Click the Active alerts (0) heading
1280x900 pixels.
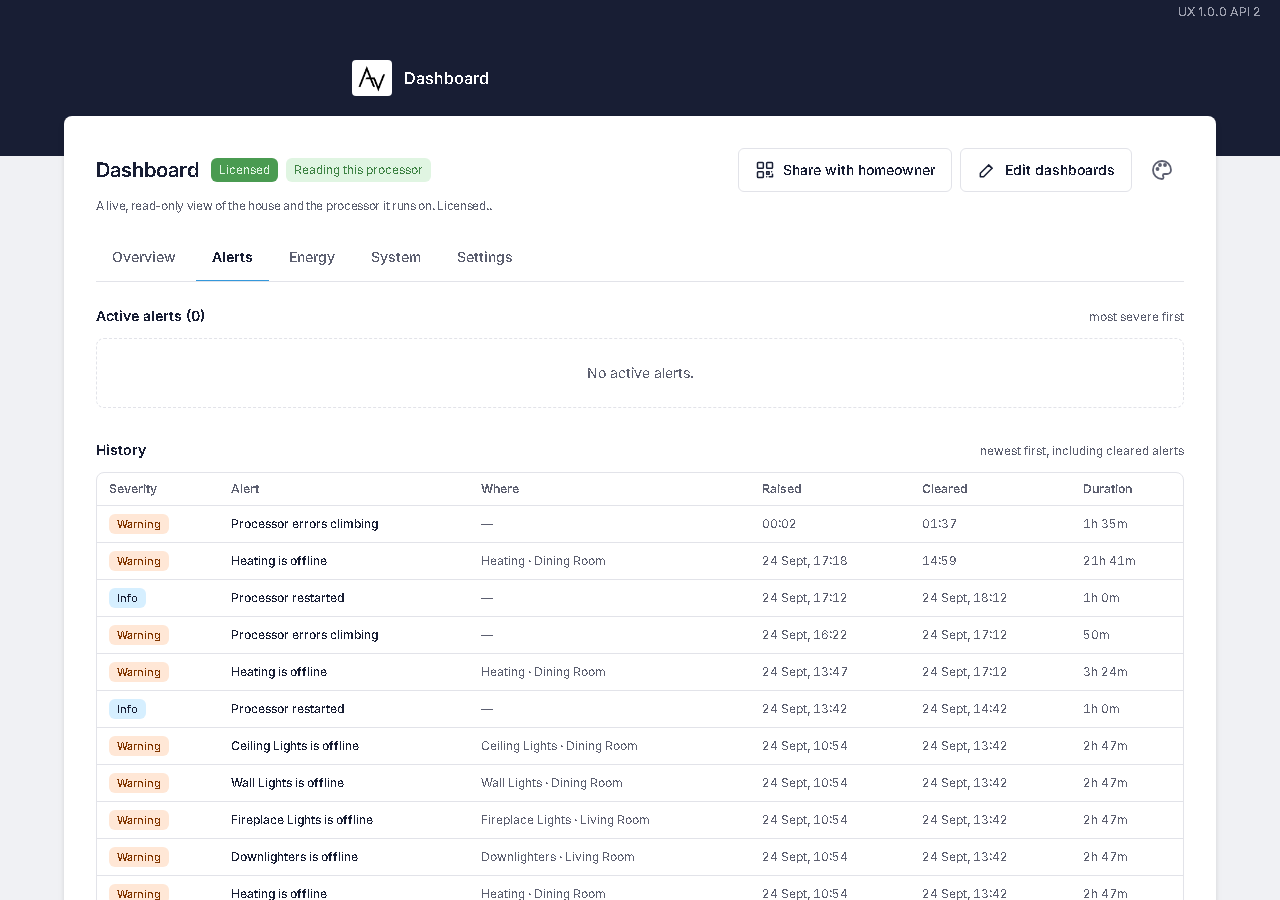(x=151, y=316)
